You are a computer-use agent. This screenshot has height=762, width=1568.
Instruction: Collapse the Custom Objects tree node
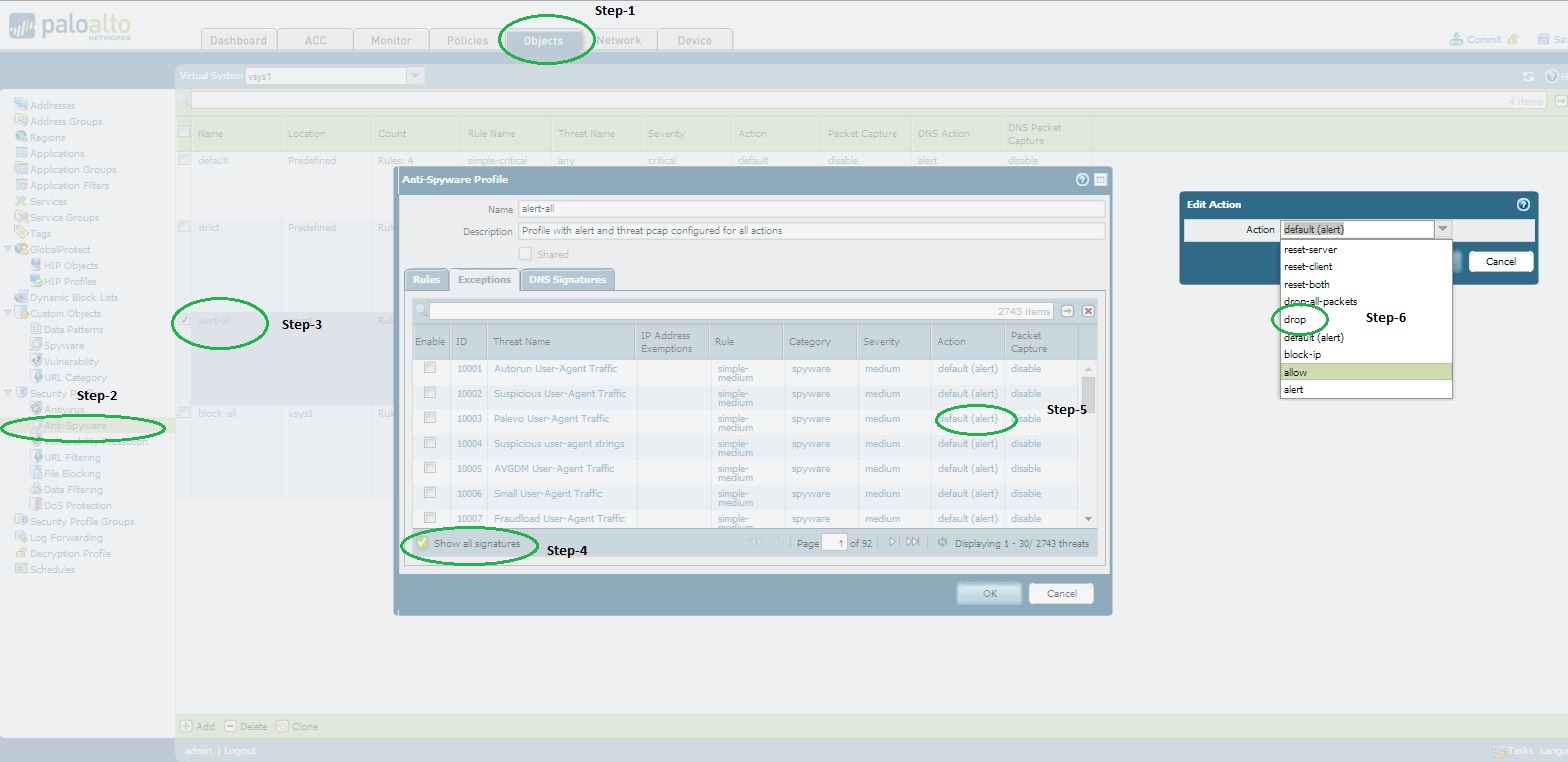(x=8, y=313)
